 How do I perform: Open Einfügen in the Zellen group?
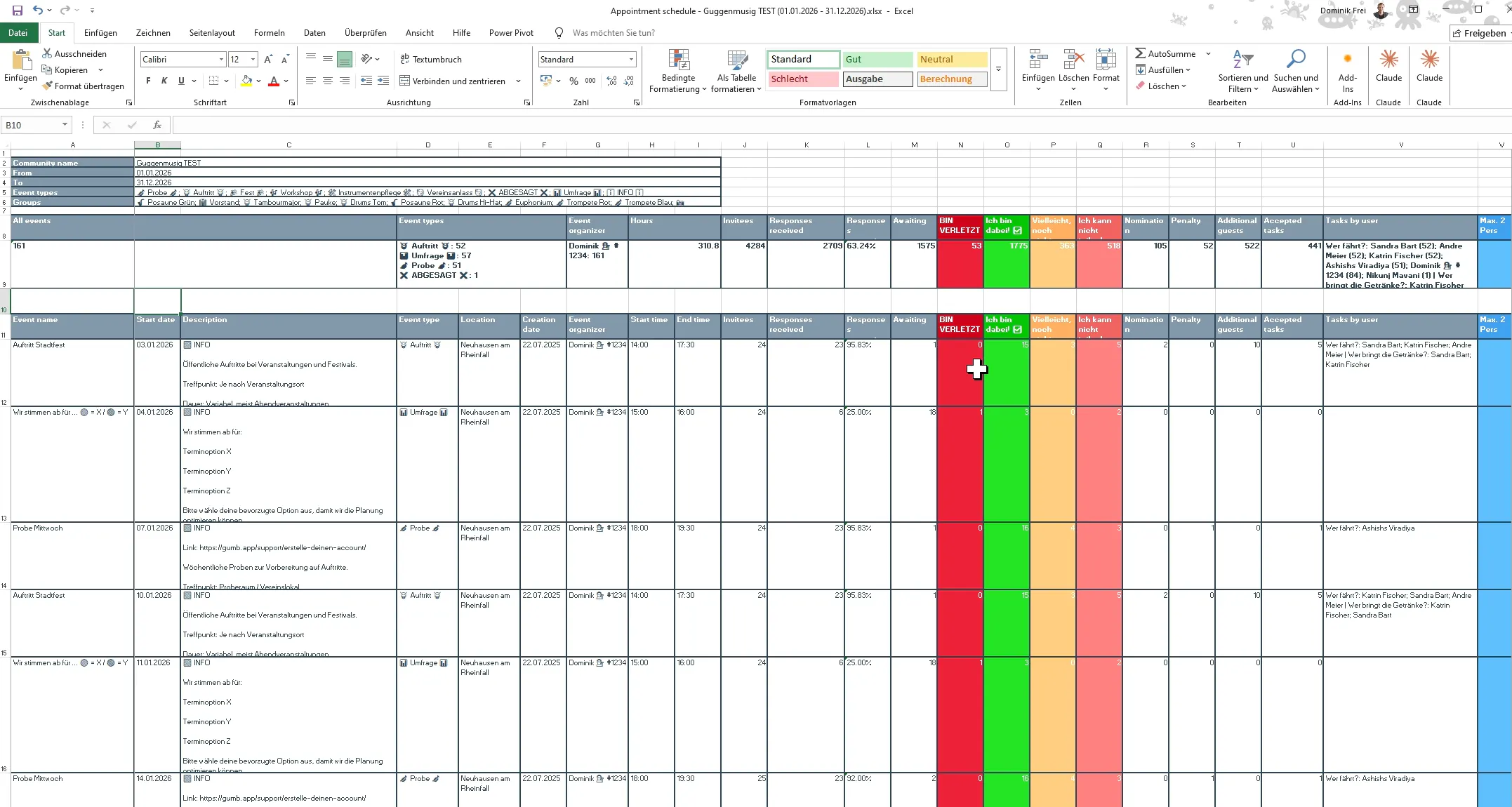point(1038,71)
